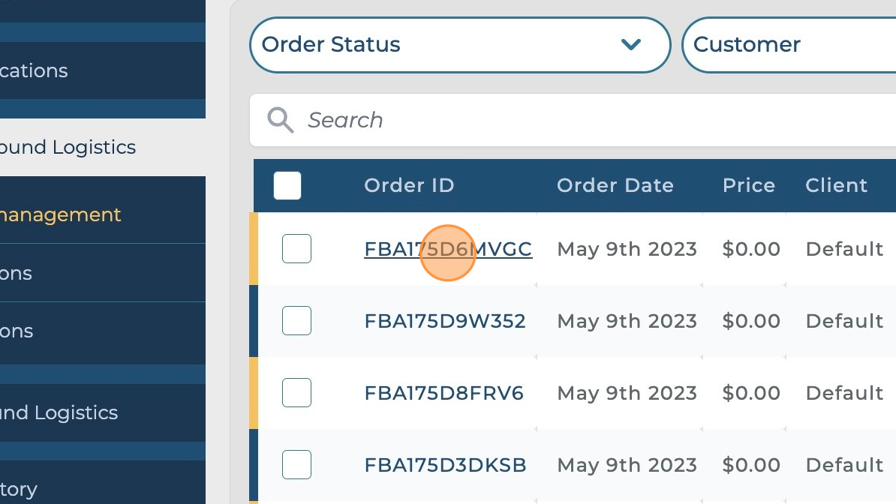Image resolution: width=896 pixels, height=504 pixels.
Task: Click the search magnifier icon
Action: pos(280,121)
